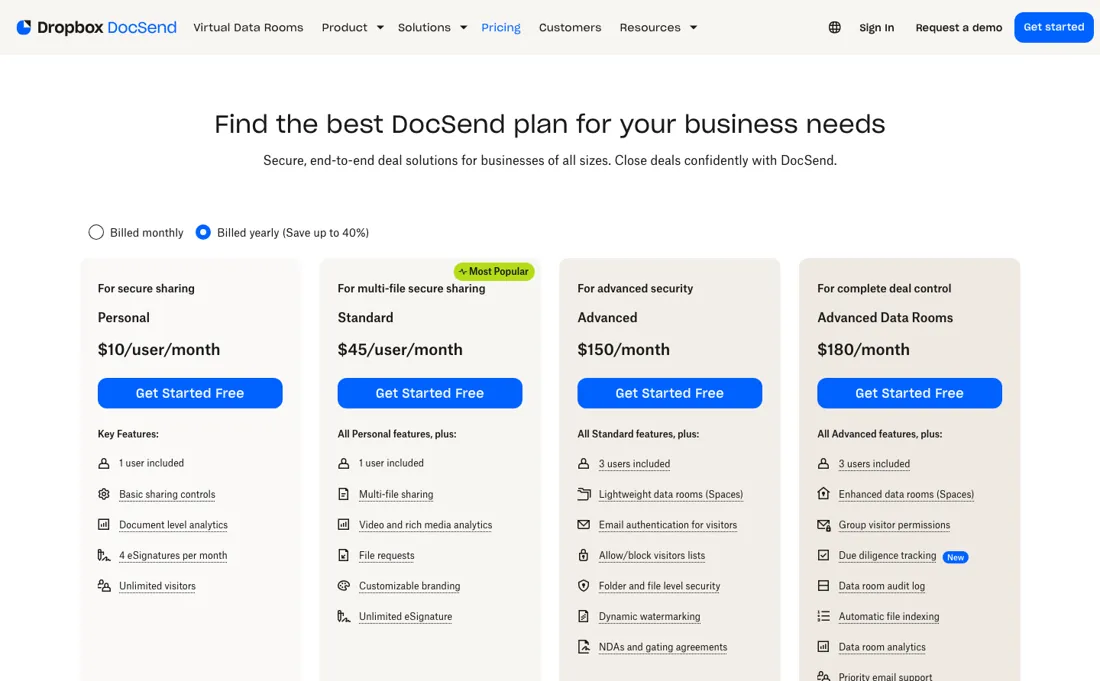Click Automatic file indexing link
The height and width of the screenshot is (681, 1100).
click(889, 616)
